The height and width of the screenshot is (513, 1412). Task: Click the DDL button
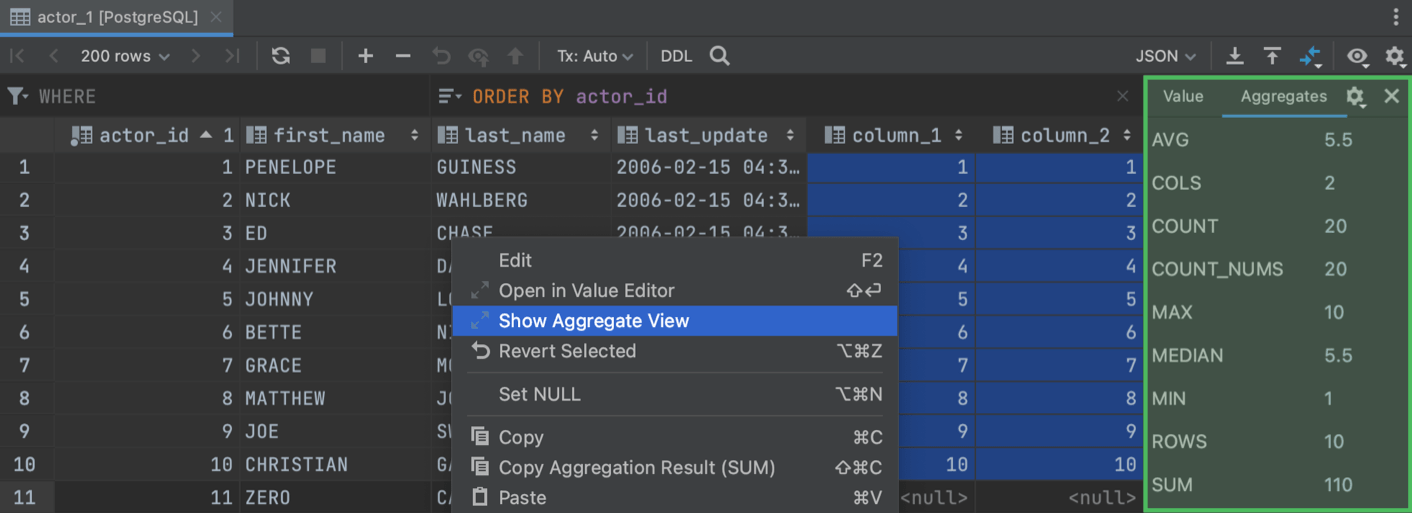[x=676, y=56]
